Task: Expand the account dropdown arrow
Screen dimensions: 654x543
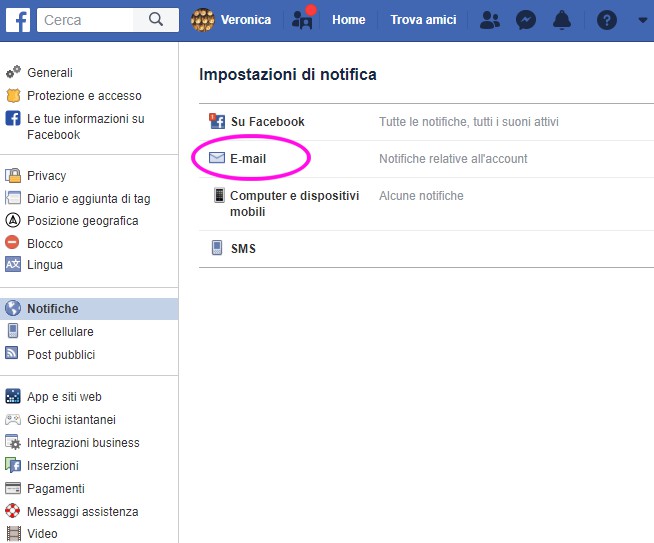Action: tap(643, 20)
